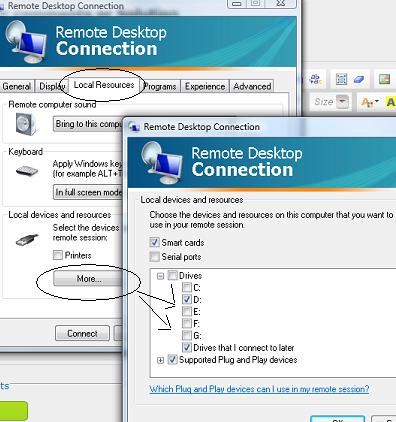Expand Supported Plug and Play devices node
Screen dimensions: 396x422
pos(161,360)
